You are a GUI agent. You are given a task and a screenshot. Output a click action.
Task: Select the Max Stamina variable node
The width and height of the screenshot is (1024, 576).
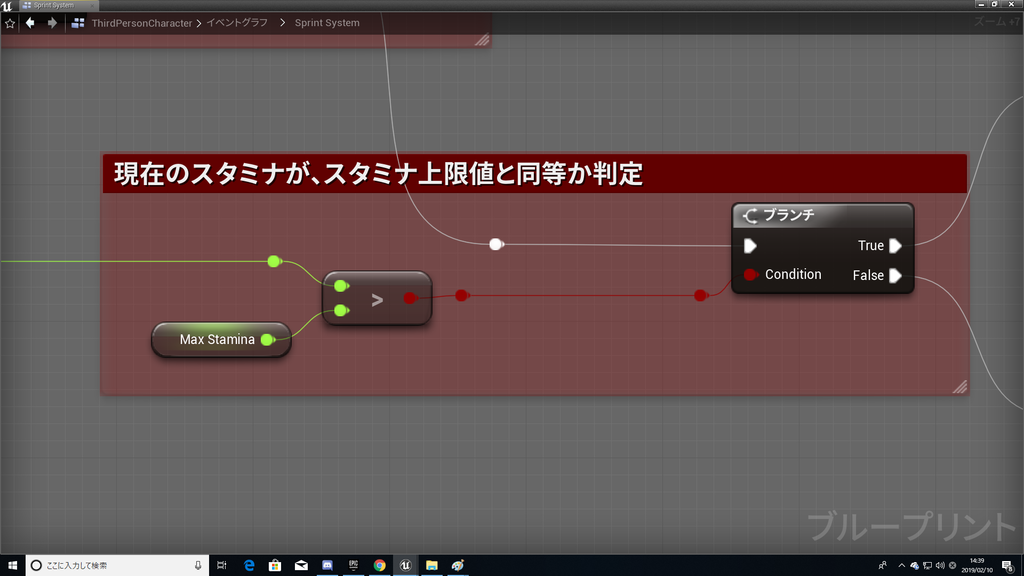pos(215,339)
